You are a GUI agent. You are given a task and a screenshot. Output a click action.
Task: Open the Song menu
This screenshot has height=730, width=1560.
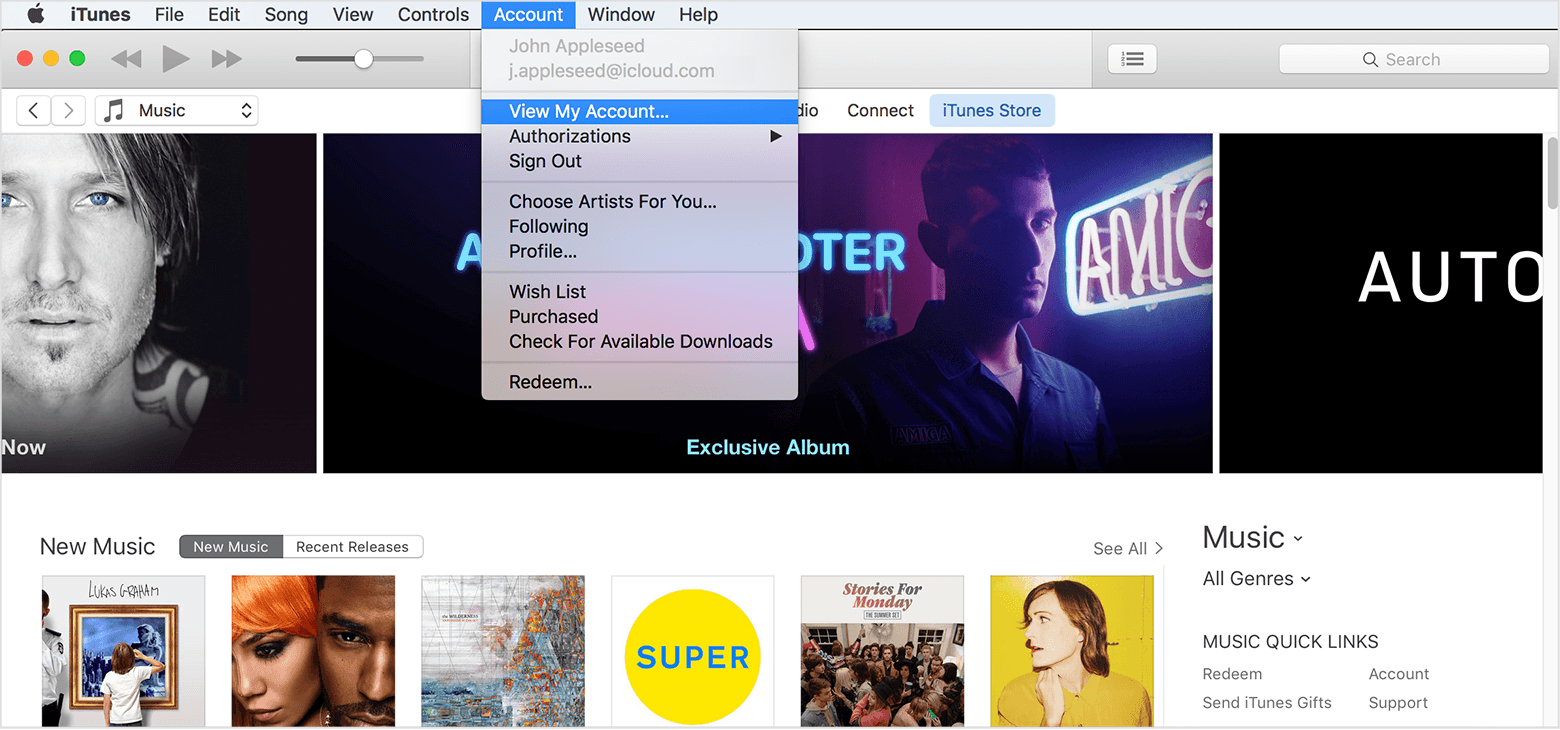coord(286,14)
